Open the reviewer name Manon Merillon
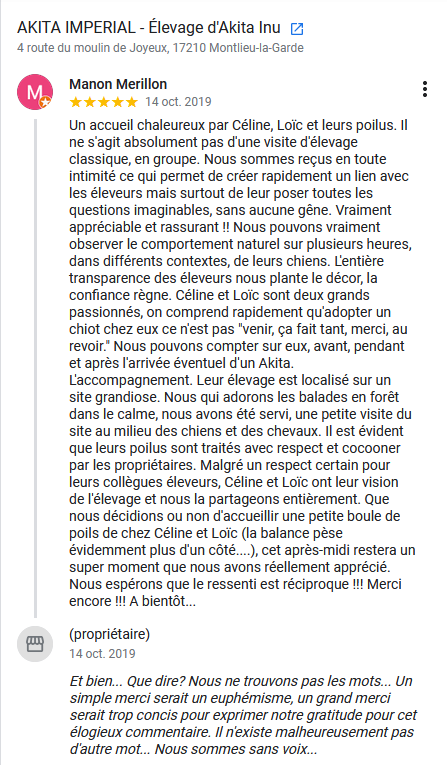447x765 pixels. click(118, 84)
